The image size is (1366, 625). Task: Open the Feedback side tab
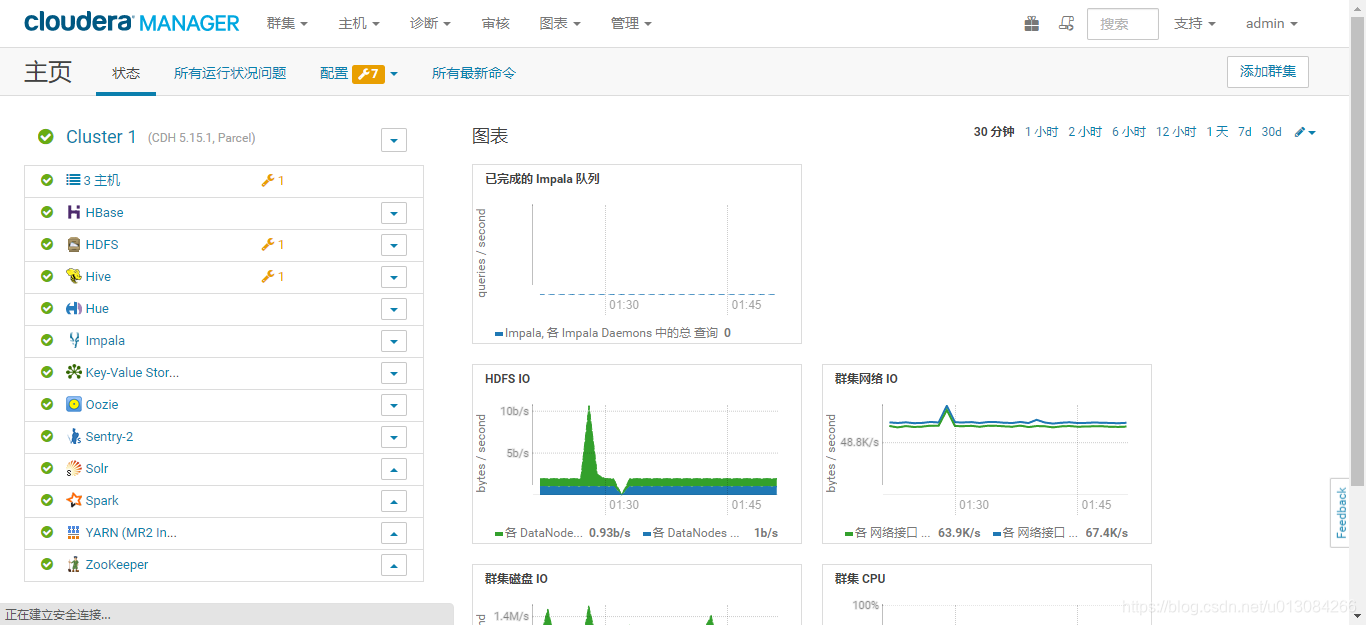(1341, 513)
